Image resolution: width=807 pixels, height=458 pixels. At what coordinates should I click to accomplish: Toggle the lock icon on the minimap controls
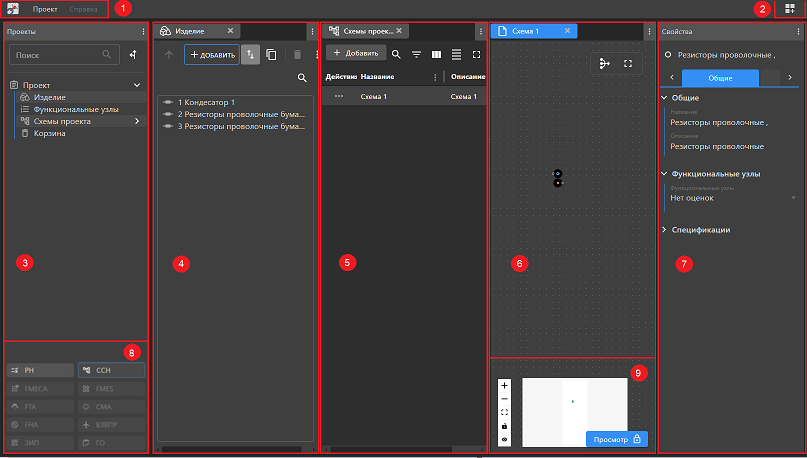pos(504,426)
